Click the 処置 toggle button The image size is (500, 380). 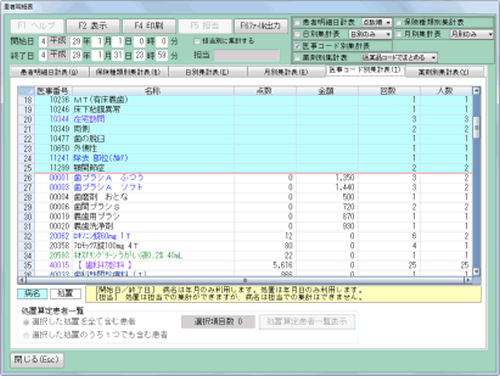[x=65, y=294]
